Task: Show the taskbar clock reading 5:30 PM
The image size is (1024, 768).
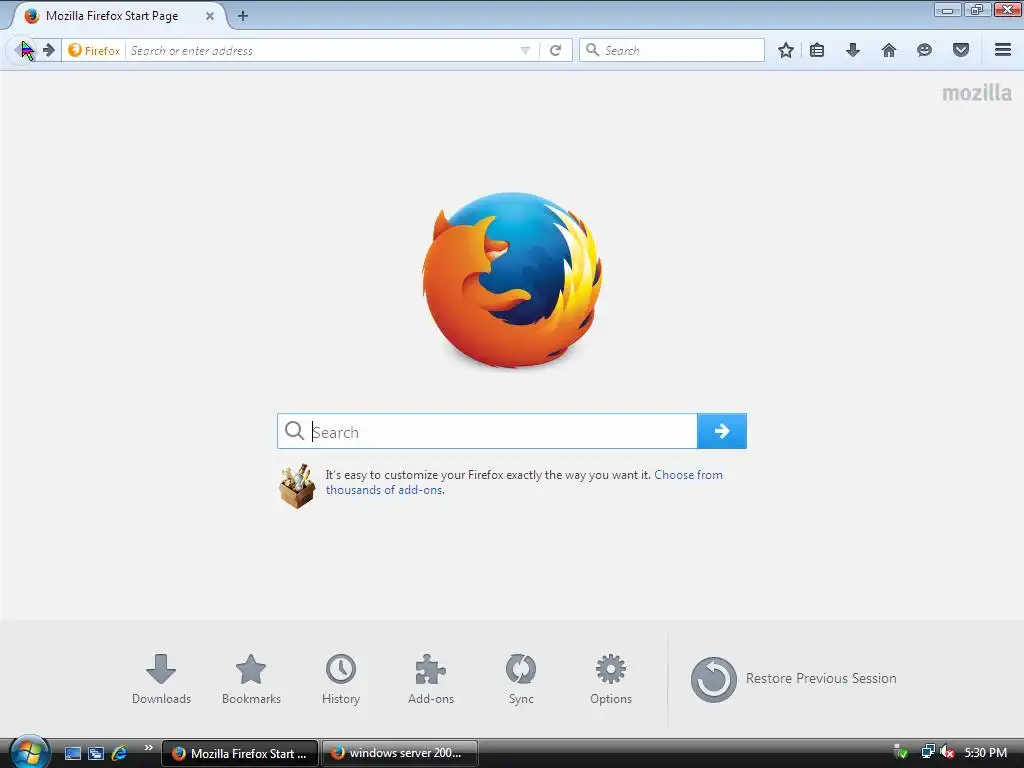Action: [985, 753]
